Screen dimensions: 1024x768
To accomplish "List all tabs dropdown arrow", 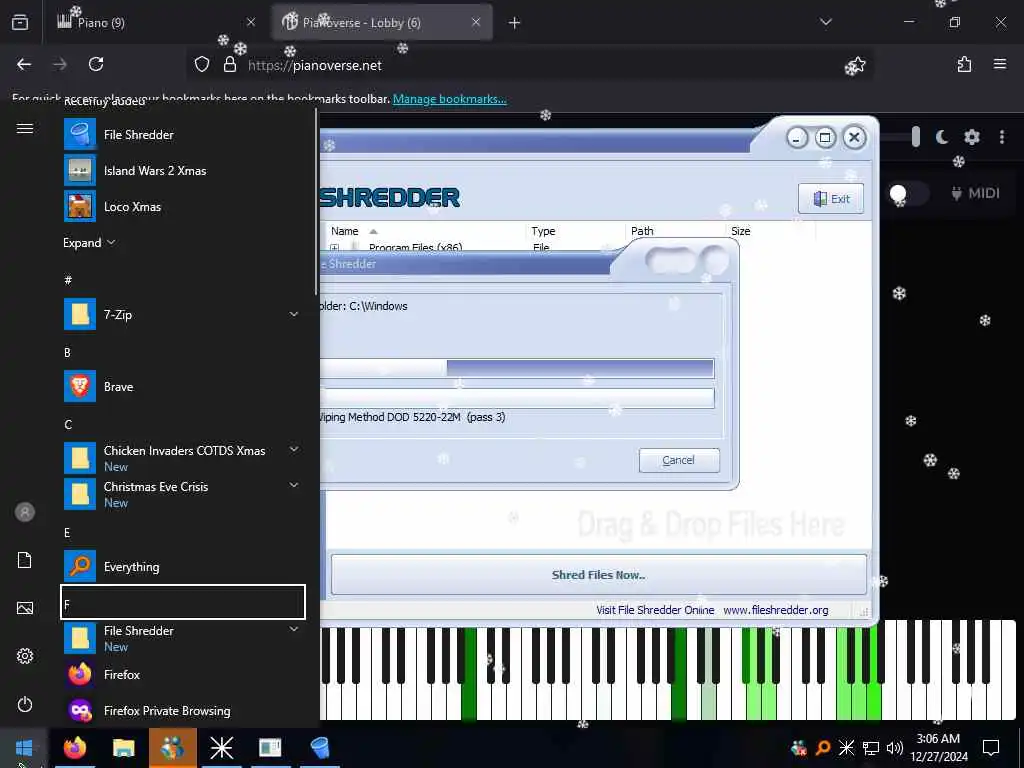I will 826,22.
